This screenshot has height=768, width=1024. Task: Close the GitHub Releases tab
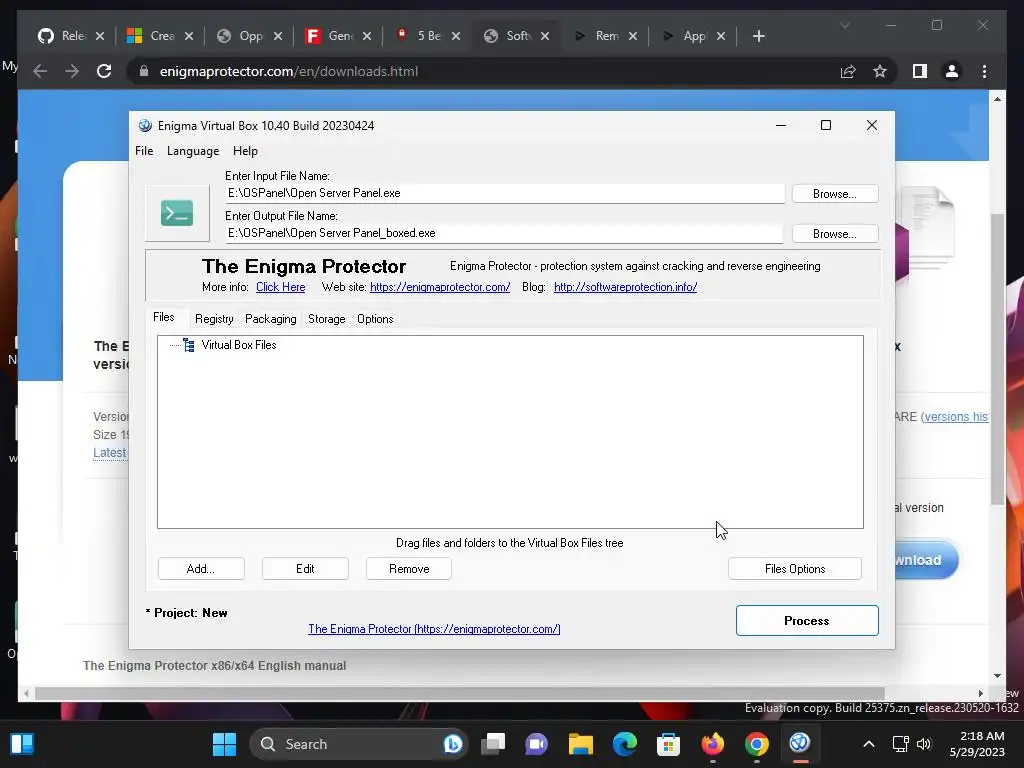click(x=100, y=36)
